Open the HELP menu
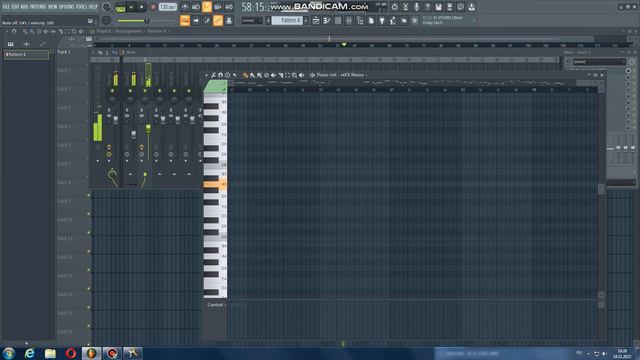640x360 pixels. tap(93, 7)
